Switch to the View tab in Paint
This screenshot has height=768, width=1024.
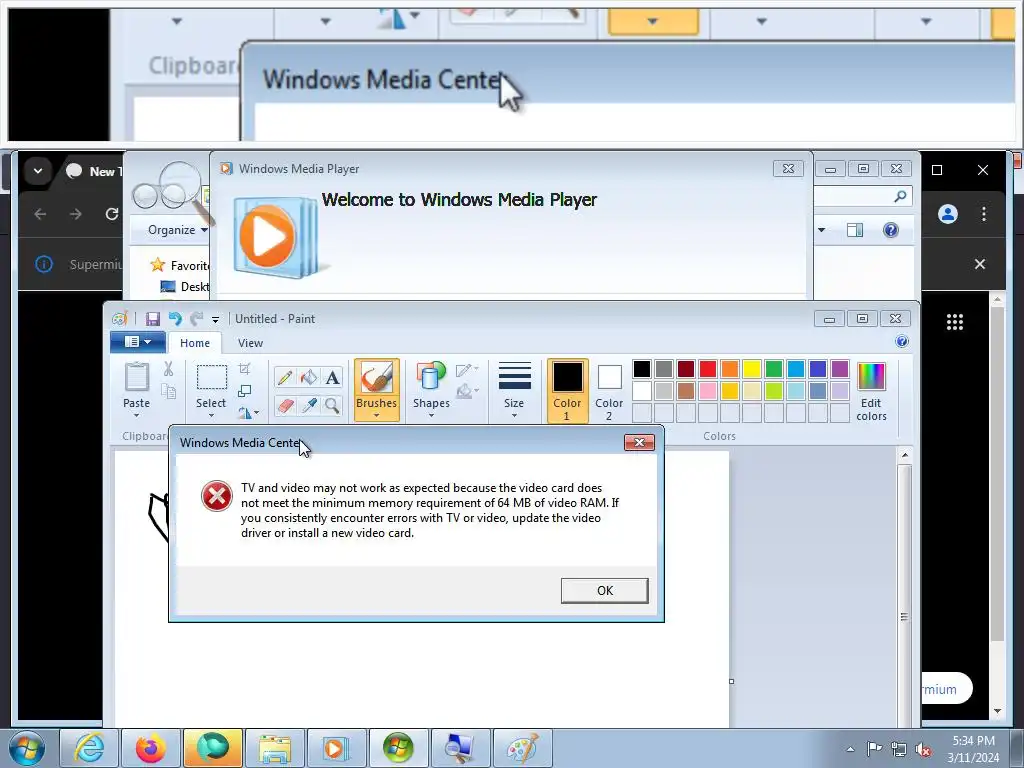pyautogui.click(x=250, y=343)
